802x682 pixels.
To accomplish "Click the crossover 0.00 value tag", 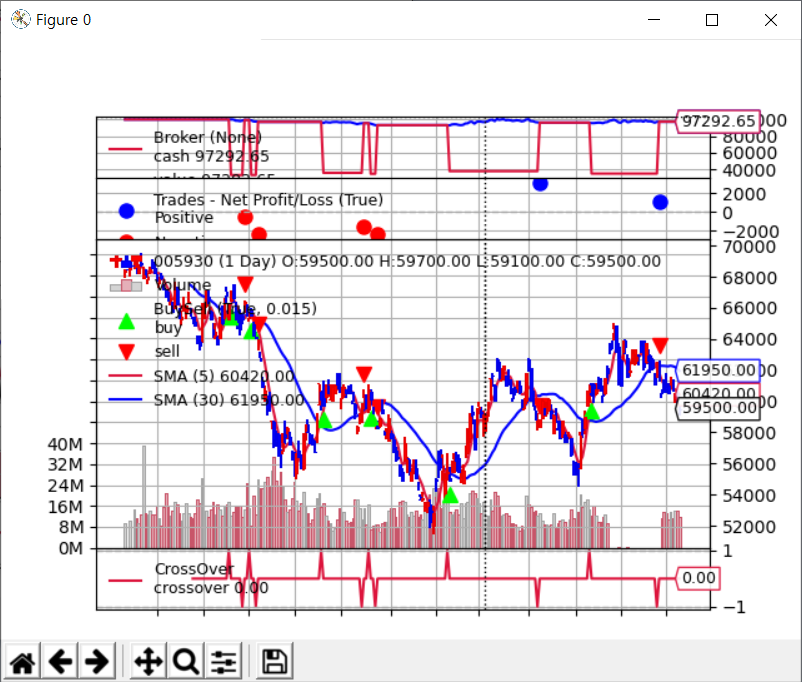I will pos(699,578).
